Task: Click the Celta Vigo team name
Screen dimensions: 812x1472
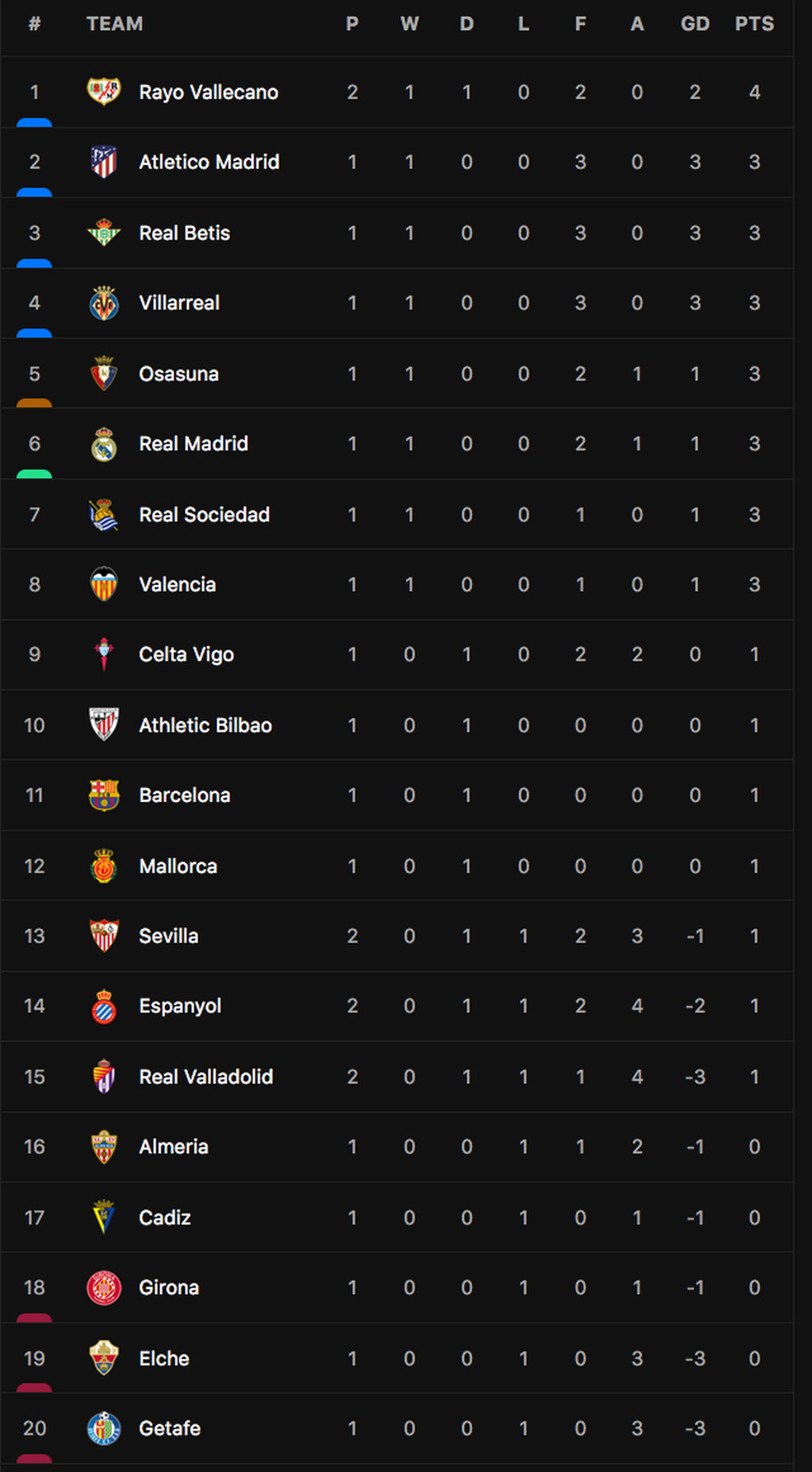Action: [186, 654]
